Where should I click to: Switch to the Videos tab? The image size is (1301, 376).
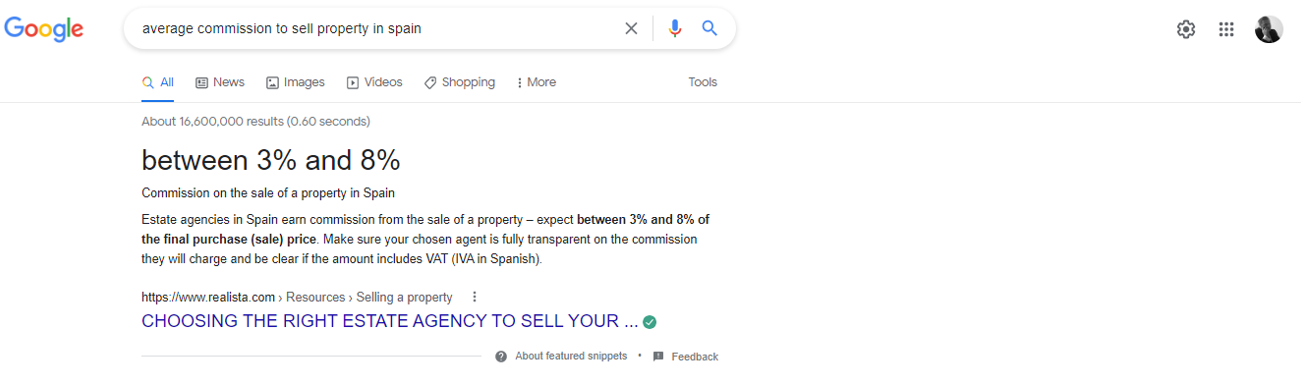tap(375, 82)
